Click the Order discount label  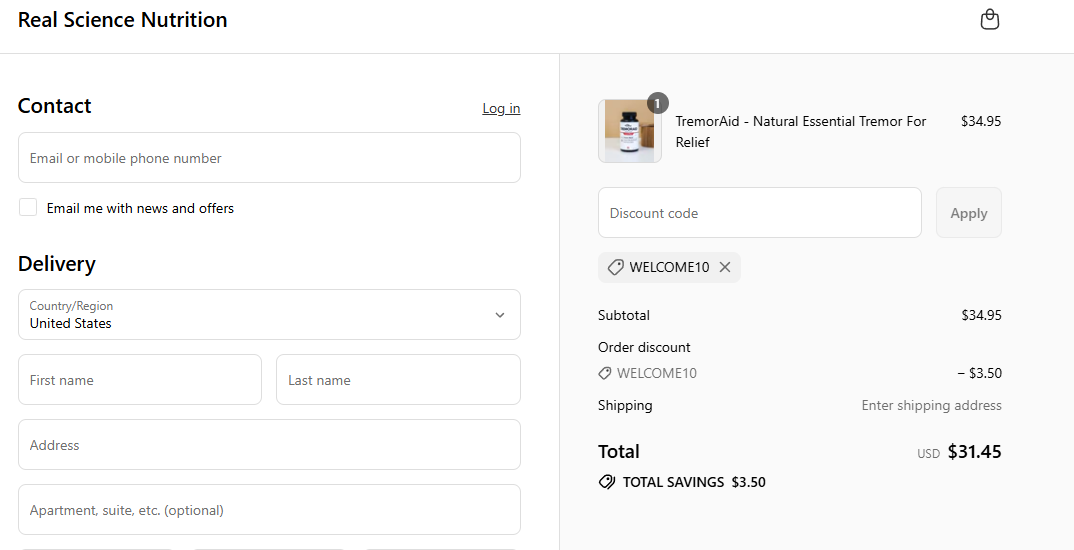pos(644,347)
